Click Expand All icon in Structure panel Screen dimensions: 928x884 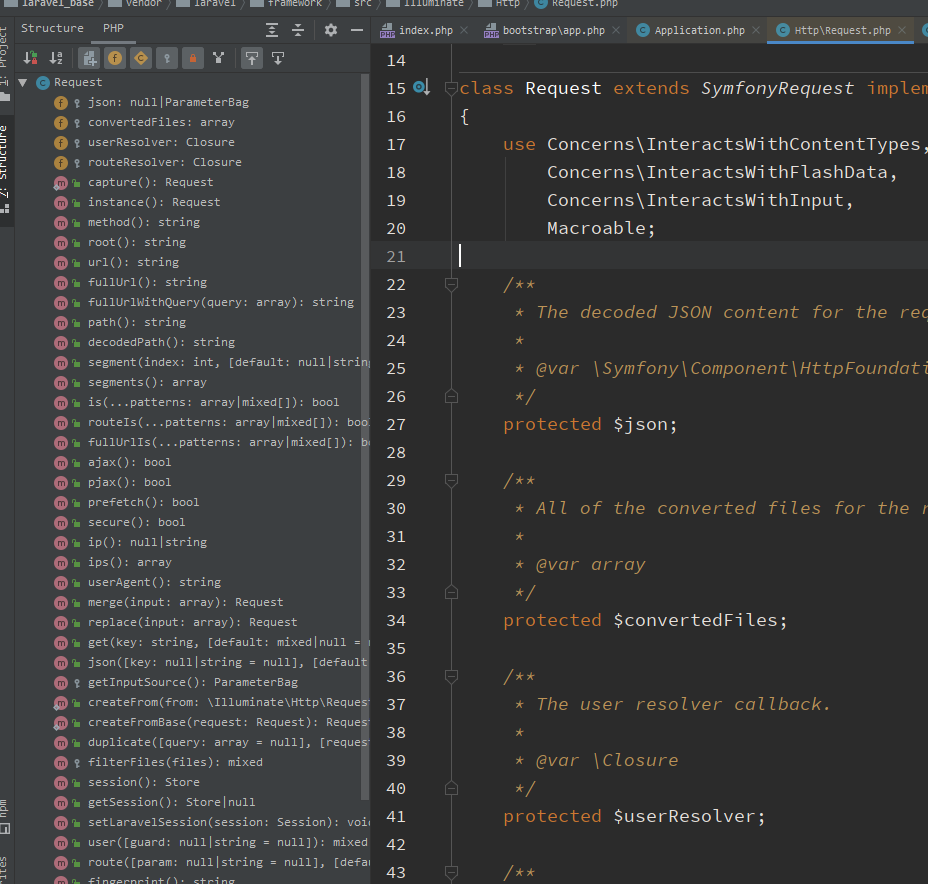click(x=272, y=30)
